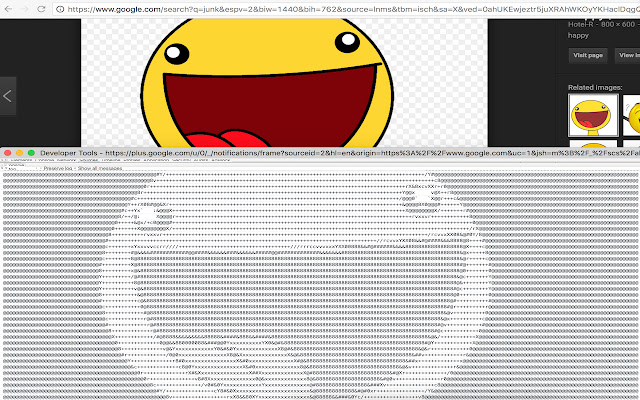Click the large smiley face preview image
The height and width of the screenshot is (400, 640).
pos(284,83)
